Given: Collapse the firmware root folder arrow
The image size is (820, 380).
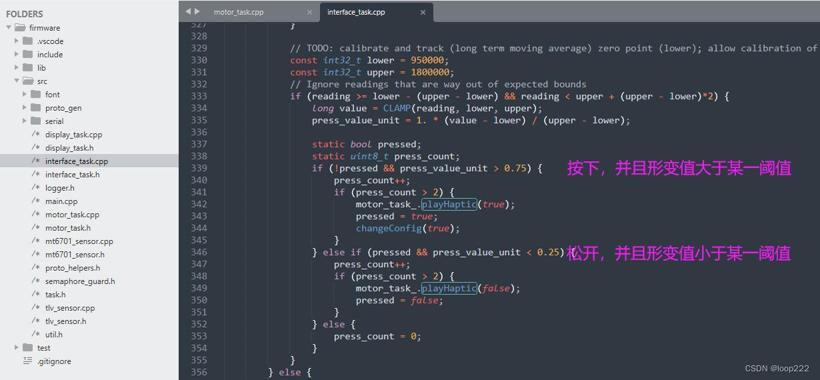Looking at the screenshot, I should pyautogui.click(x=8, y=28).
